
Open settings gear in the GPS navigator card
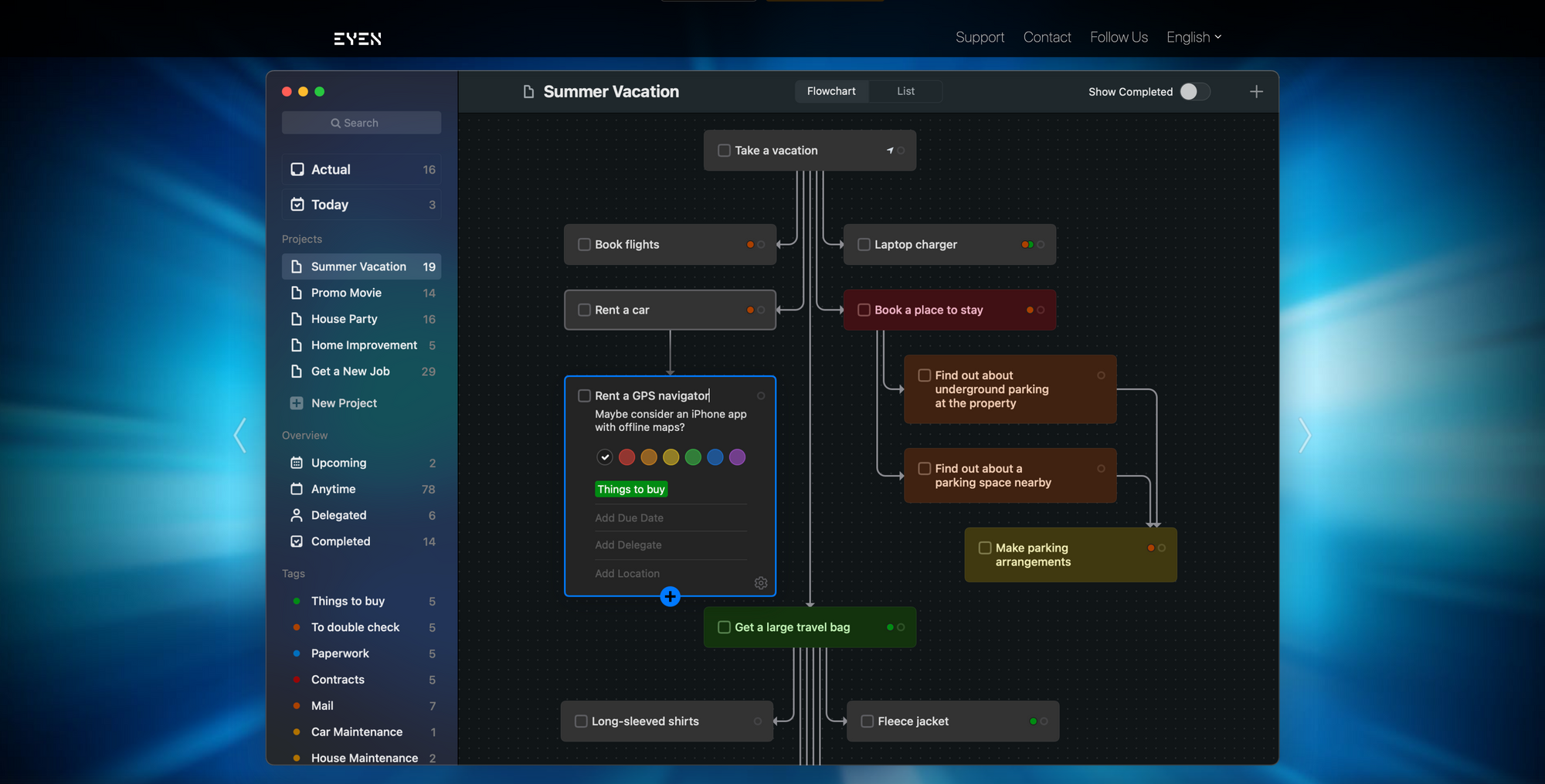tap(761, 583)
